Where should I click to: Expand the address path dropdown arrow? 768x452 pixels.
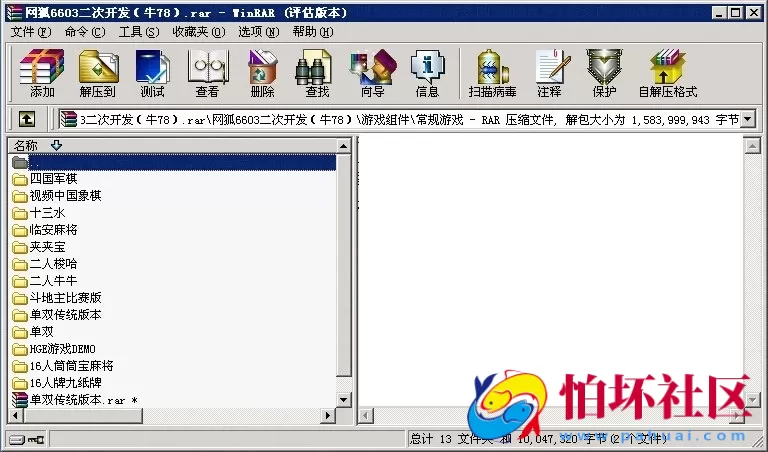(x=748, y=120)
